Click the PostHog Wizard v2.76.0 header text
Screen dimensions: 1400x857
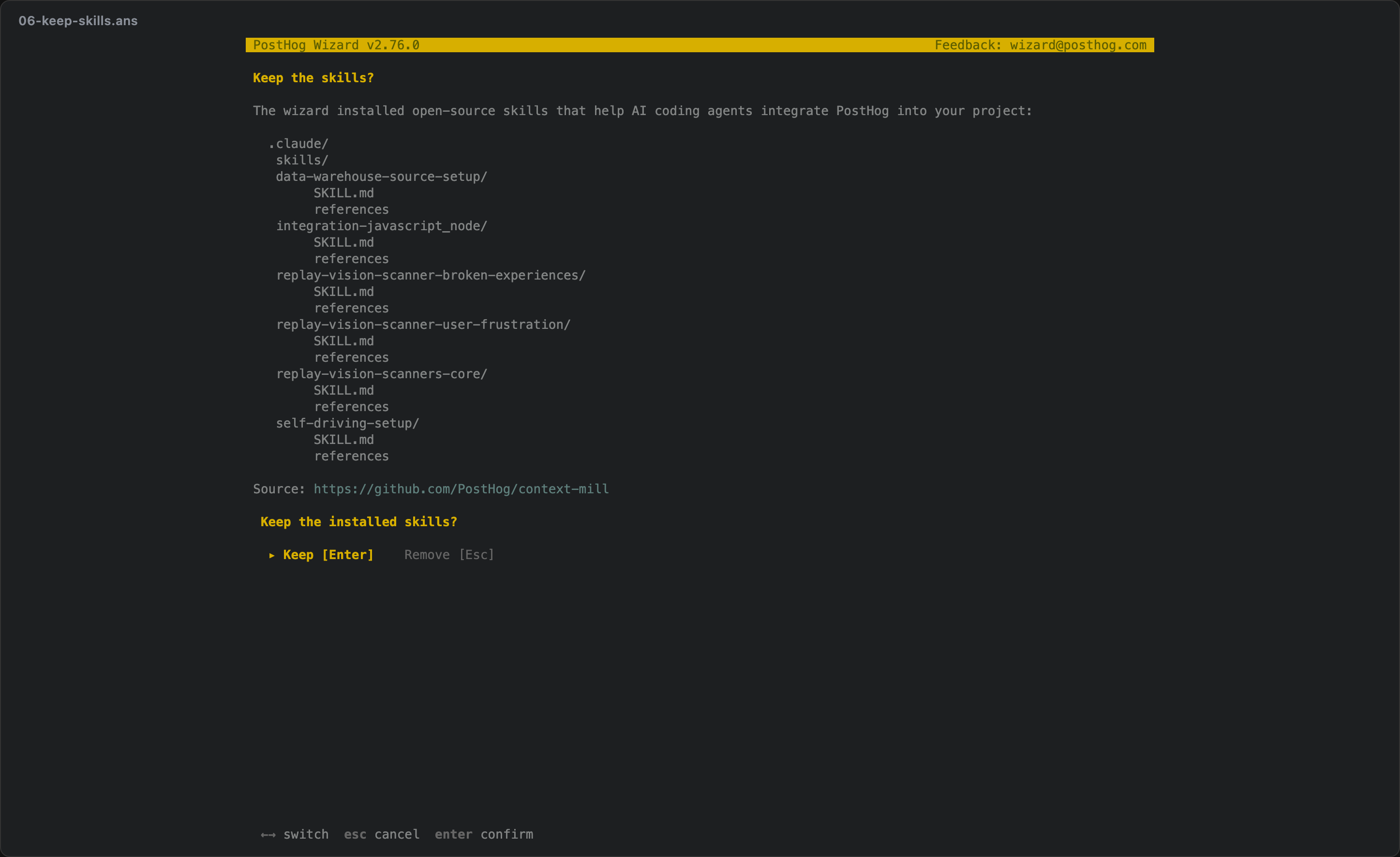click(x=336, y=45)
